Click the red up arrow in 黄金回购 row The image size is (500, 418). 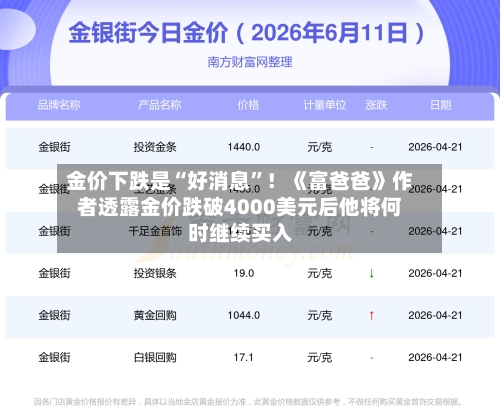coord(372,315)
